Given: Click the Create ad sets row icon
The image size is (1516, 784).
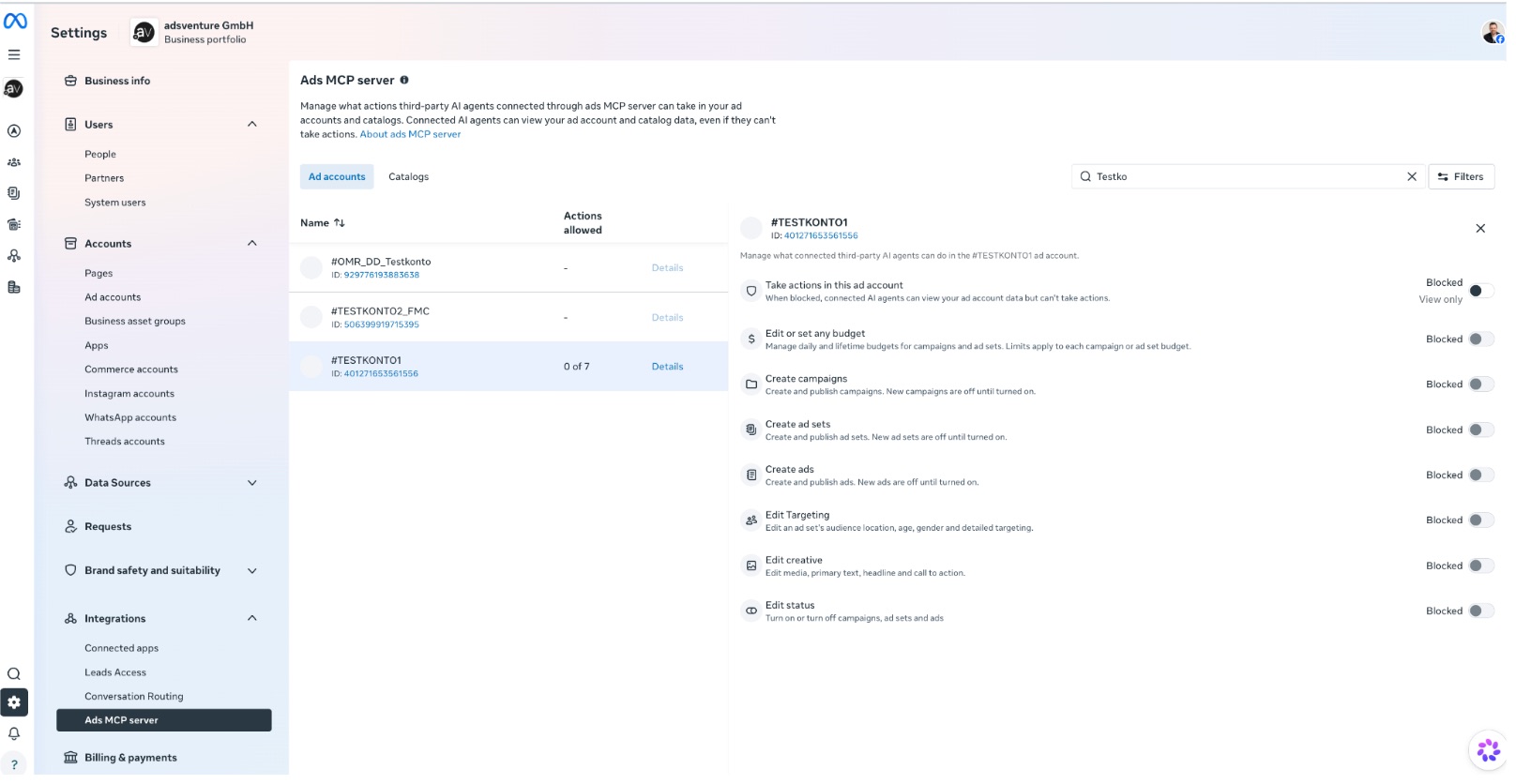Looking at the screenshot, I should point(751,430).
